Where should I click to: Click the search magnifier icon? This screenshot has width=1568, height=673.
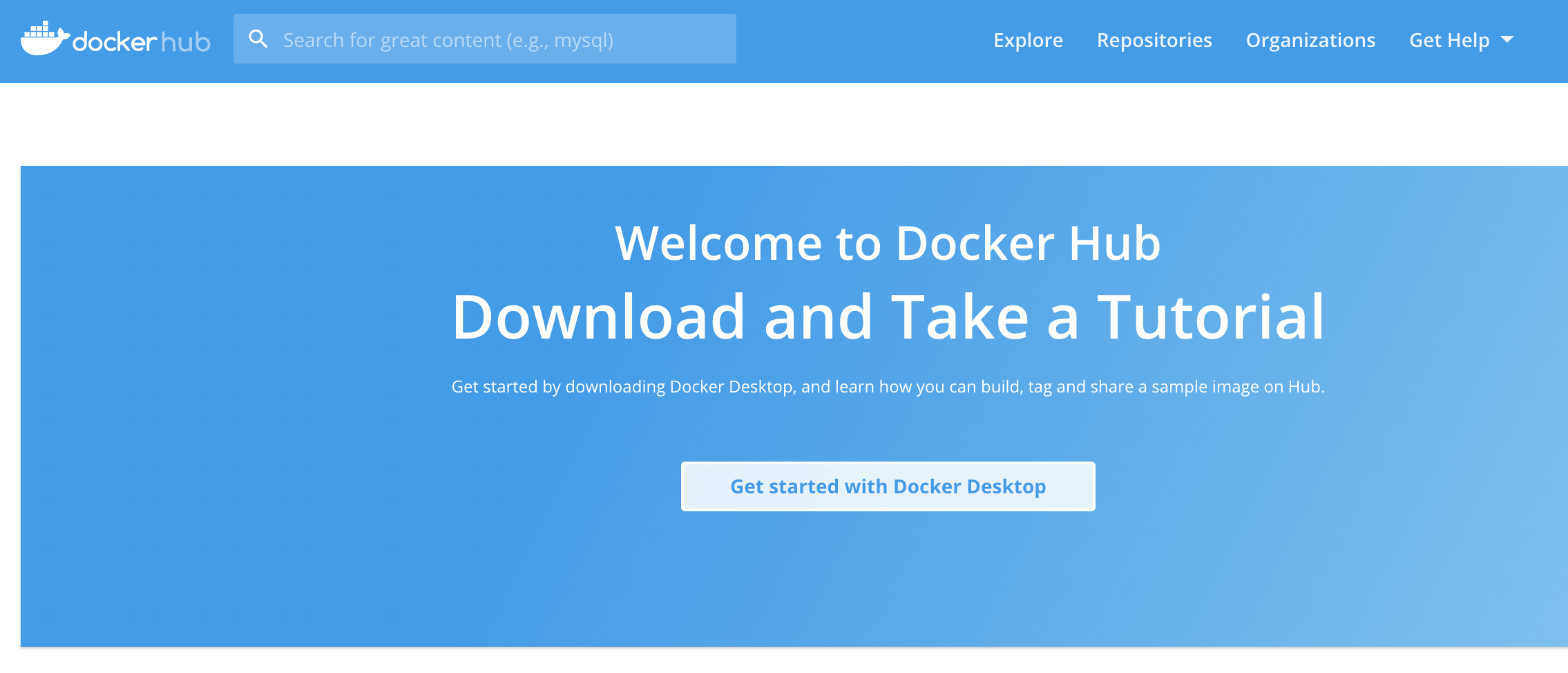tap(258, 39)
